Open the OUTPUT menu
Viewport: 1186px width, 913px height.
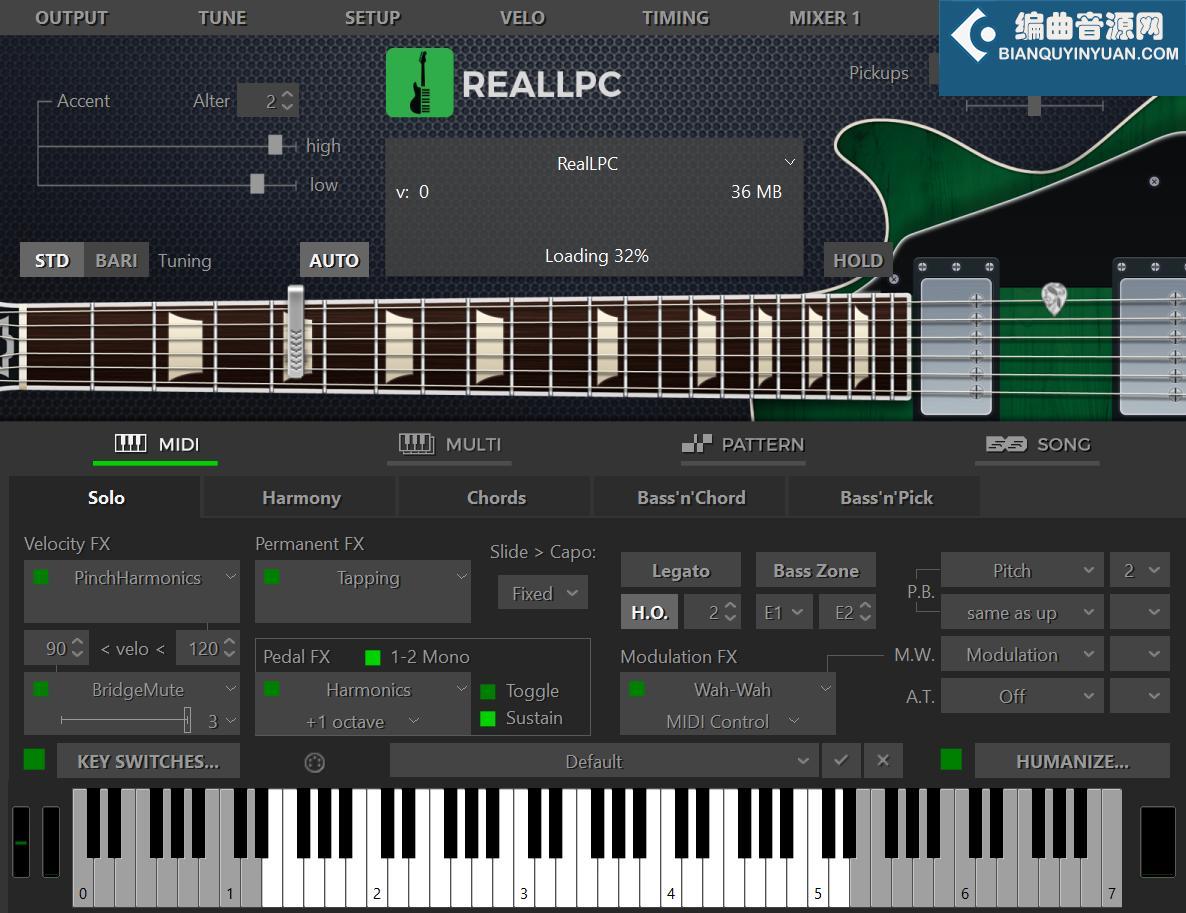tap(72, 17)
